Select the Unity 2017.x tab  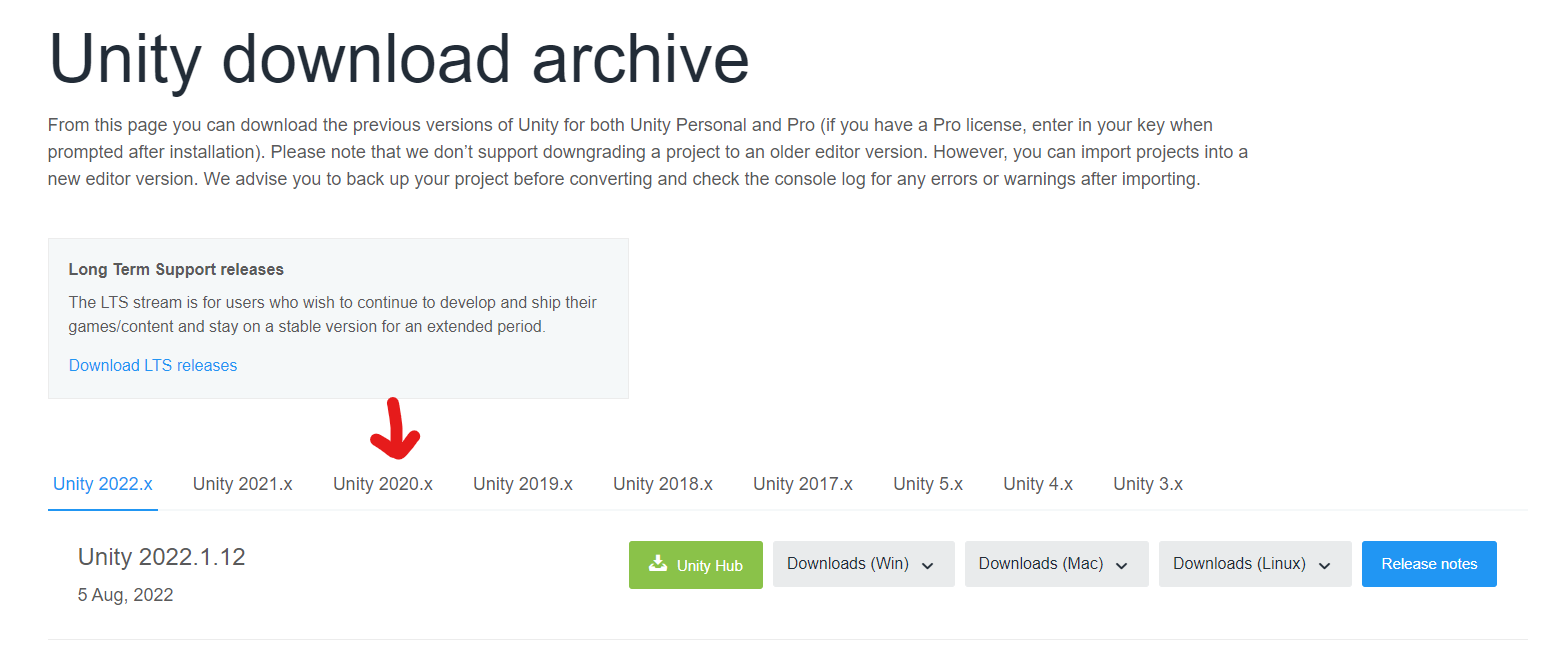click(x=803, y=484)
